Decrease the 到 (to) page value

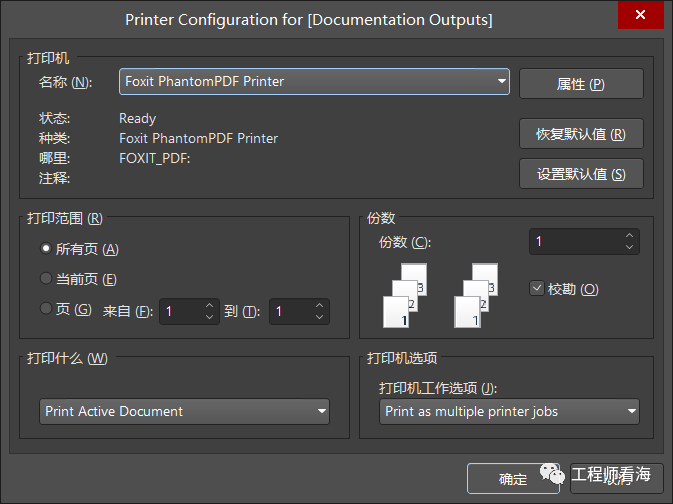tap(319, 317)
